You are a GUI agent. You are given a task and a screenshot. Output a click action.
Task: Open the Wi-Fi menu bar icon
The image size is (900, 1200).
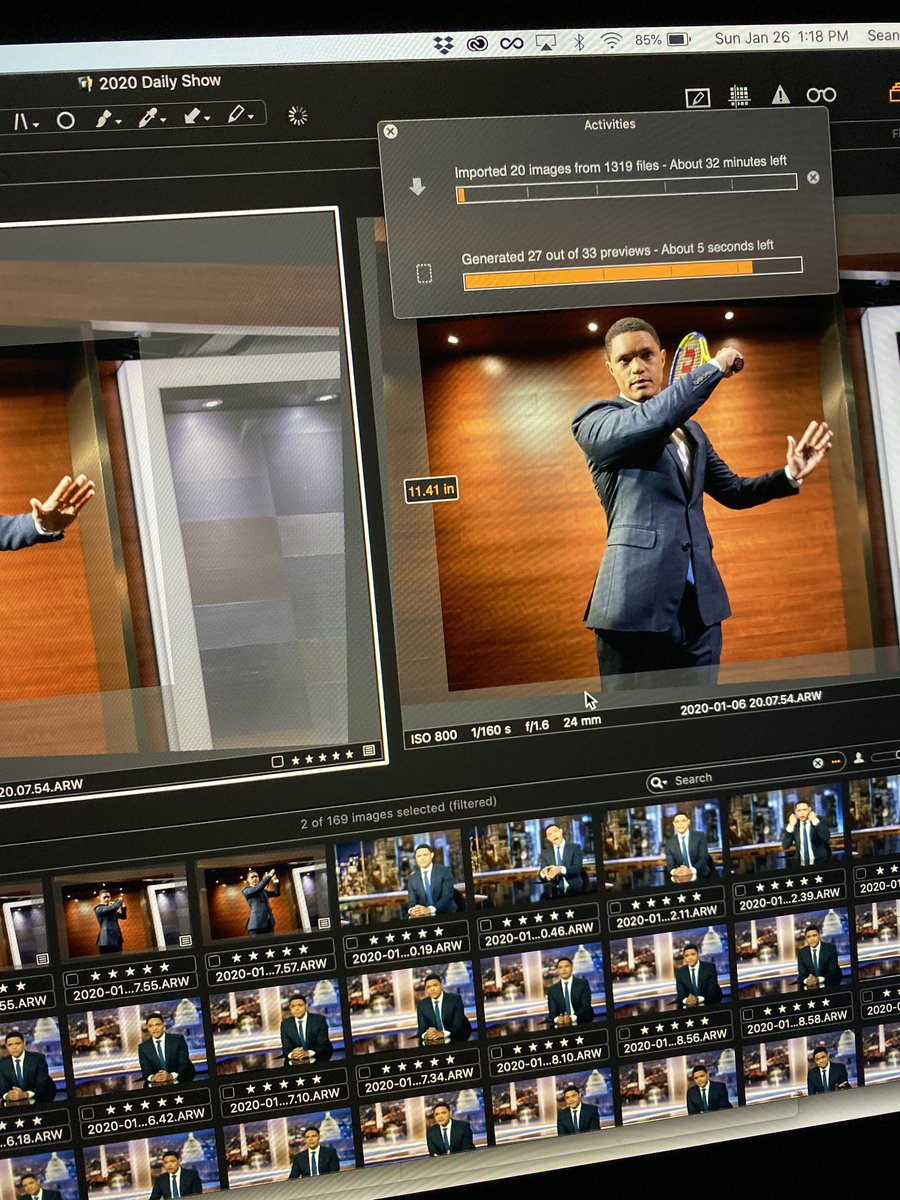point(610,40)
